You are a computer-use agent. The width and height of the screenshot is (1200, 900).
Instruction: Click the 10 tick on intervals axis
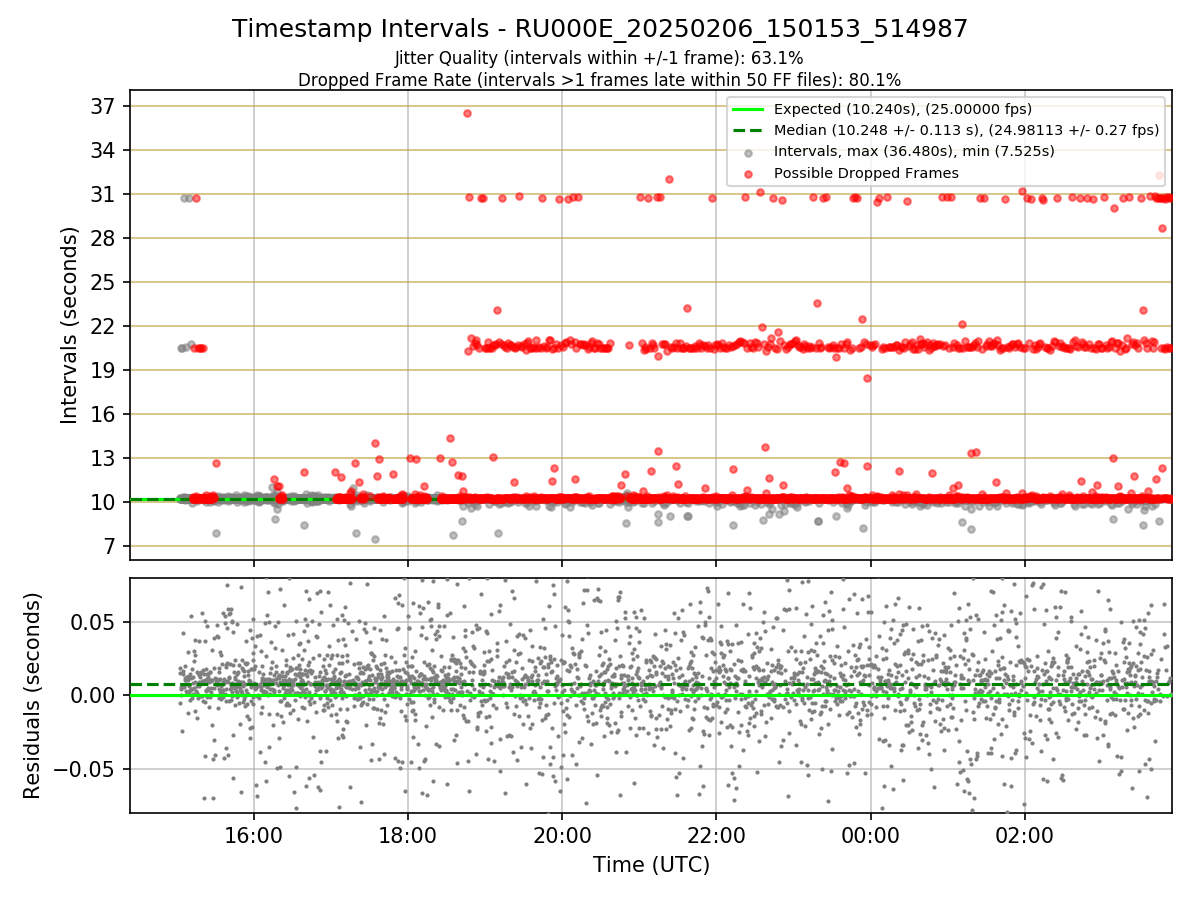[x=105, y=502]
